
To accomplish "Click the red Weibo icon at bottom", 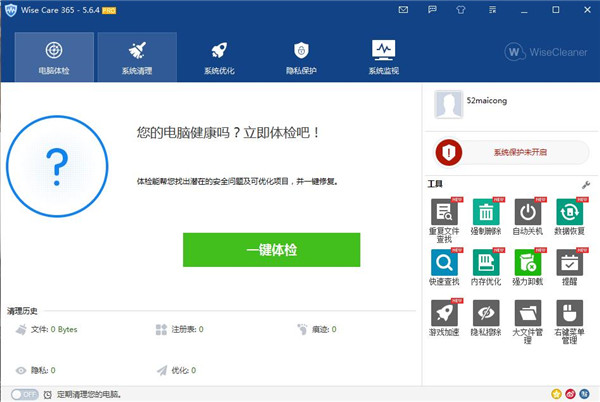I will point(570,394).
